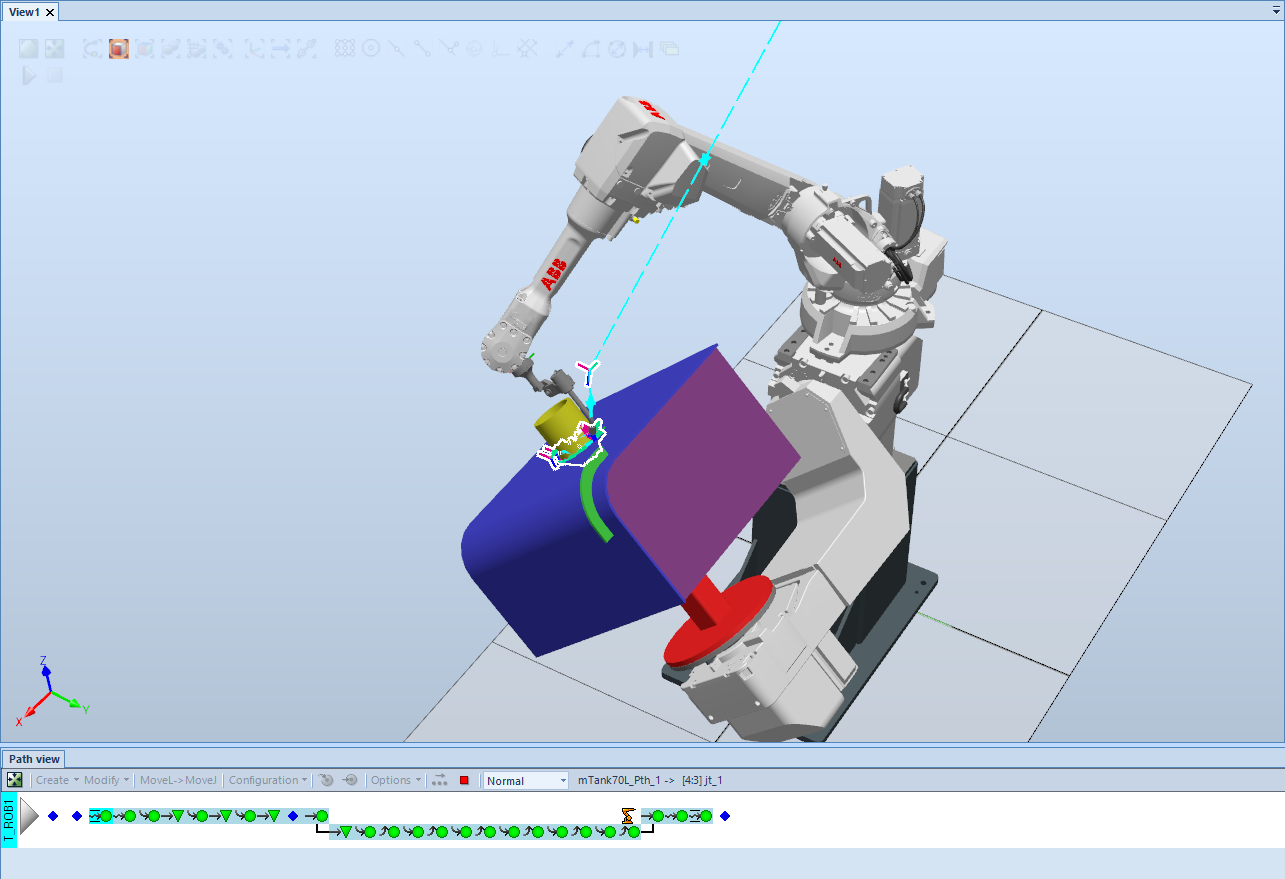Choose the Point to Point measure tool
Screen dimensions: 1285x879
[565, 48]
